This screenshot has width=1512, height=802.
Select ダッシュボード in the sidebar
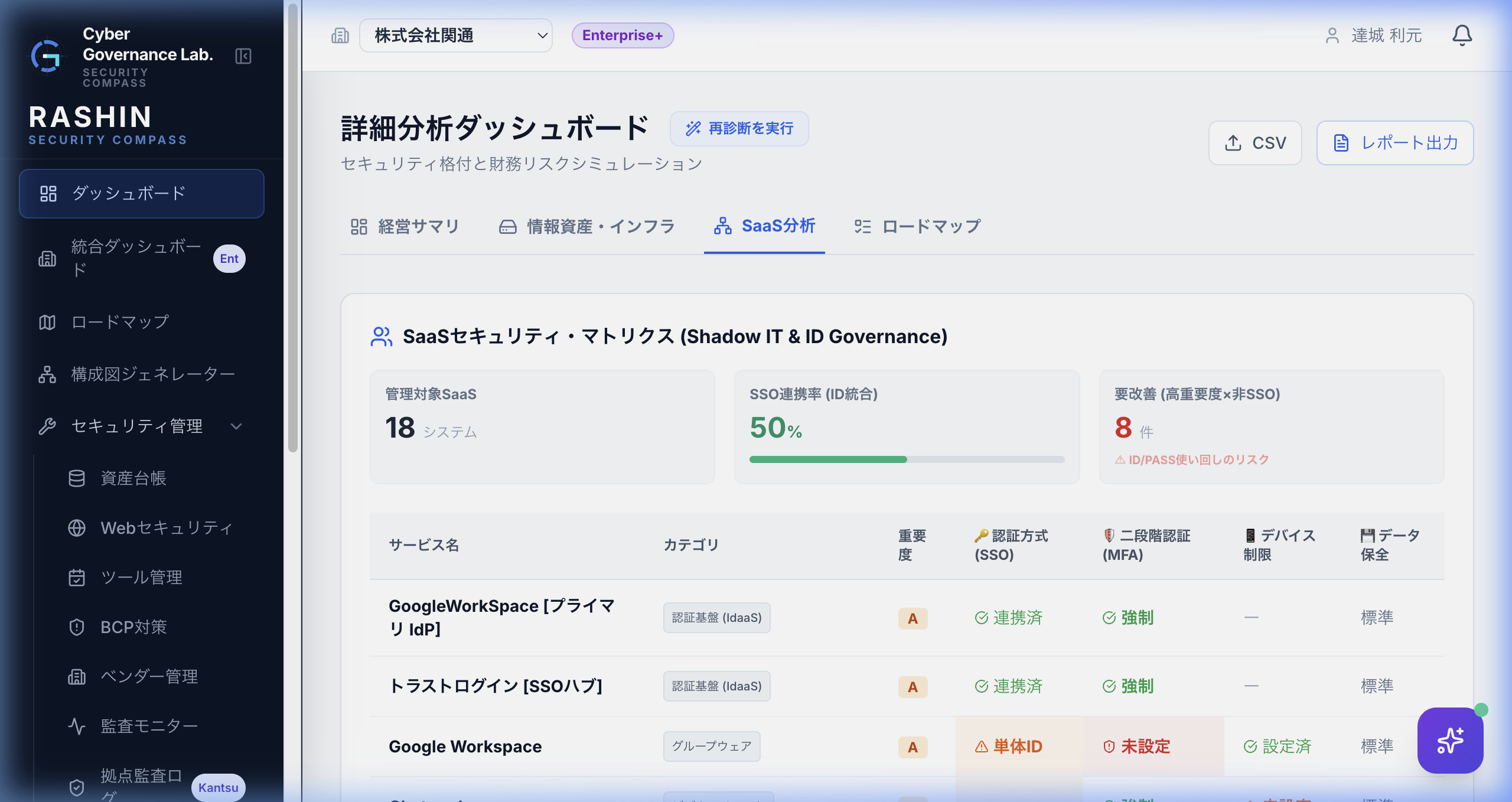click(x=142, y=194)
